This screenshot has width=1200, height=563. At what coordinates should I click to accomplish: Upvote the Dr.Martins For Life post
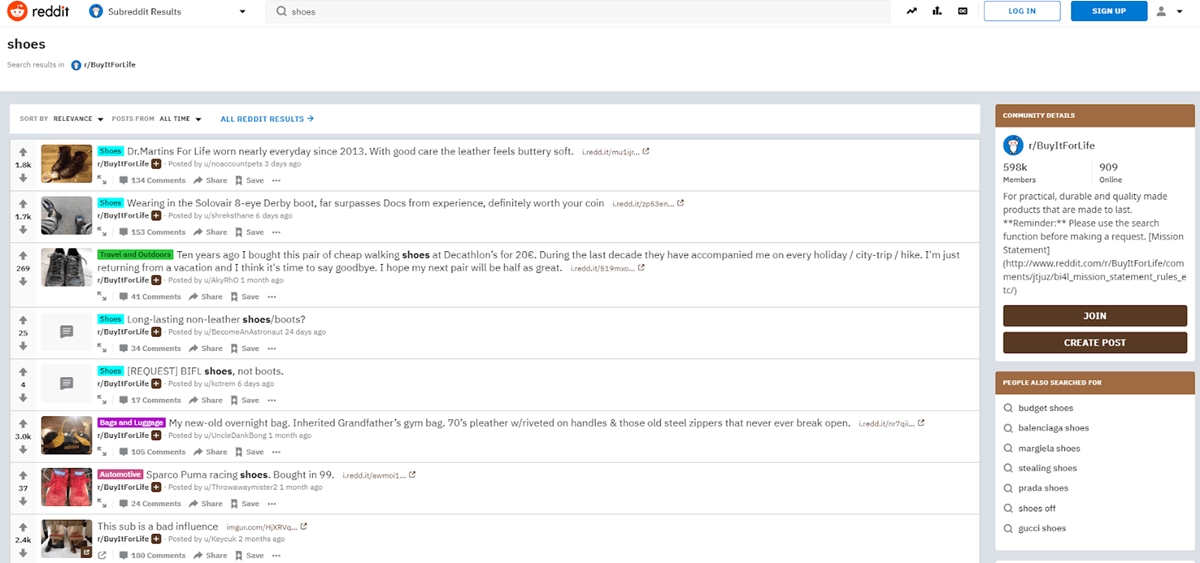click(x=23, y=152)
